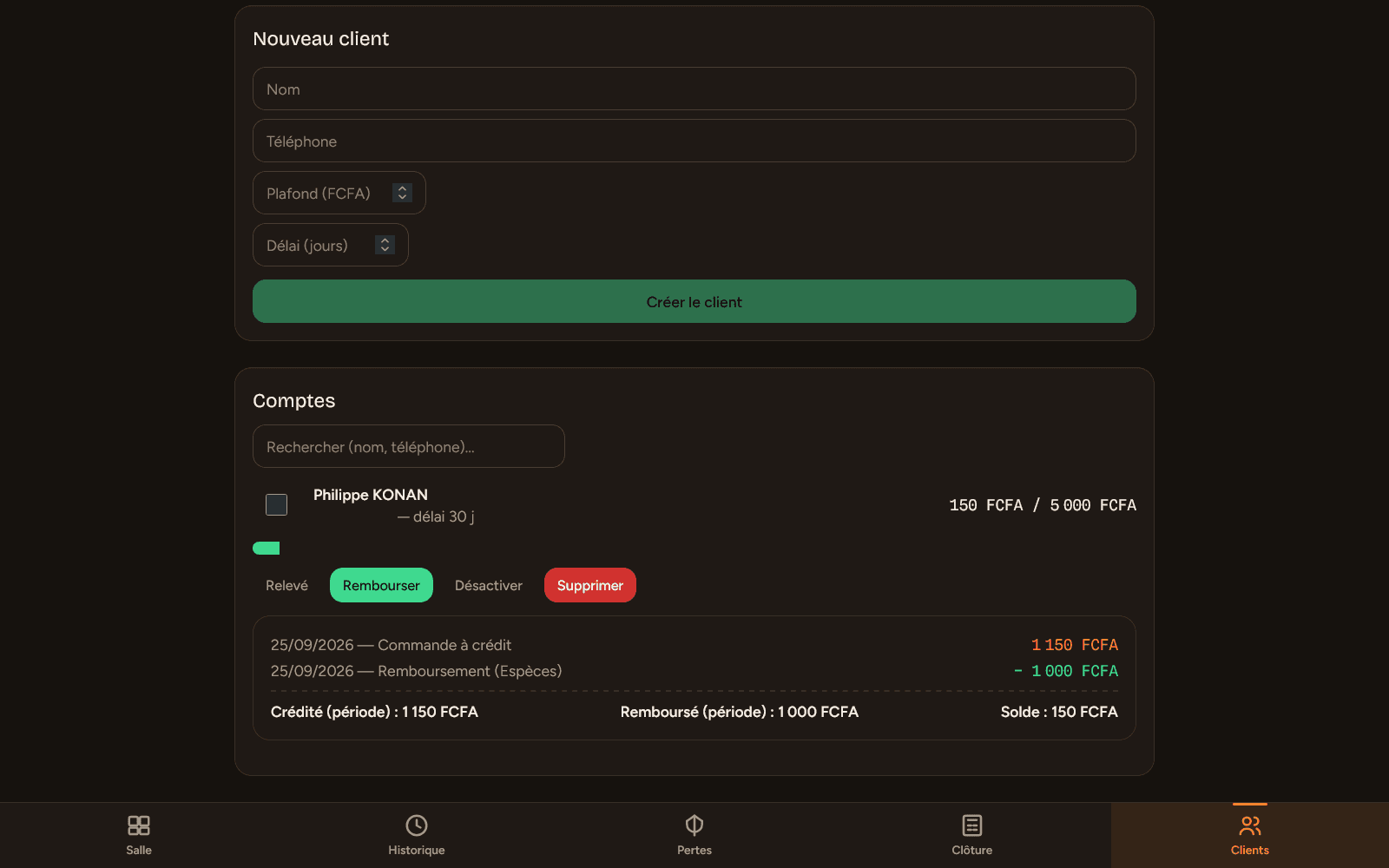Click the Commande à crédit entry

point(391,645)
